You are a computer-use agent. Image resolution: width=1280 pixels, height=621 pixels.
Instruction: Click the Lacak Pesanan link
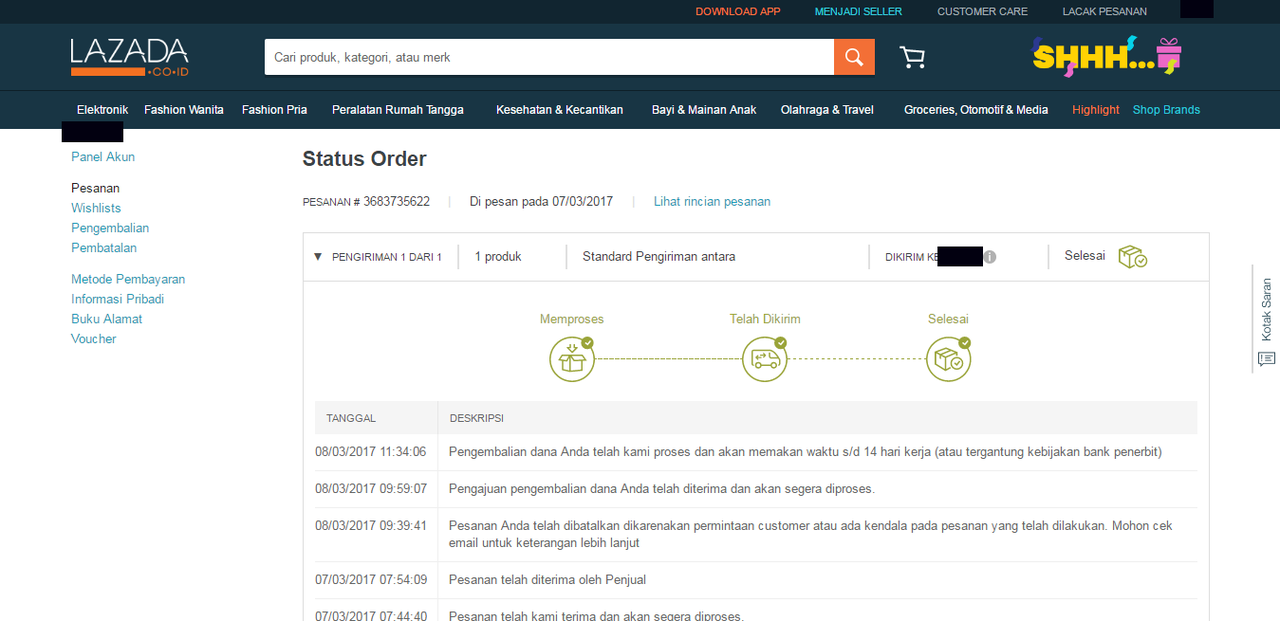click(x=1104, y=12)
